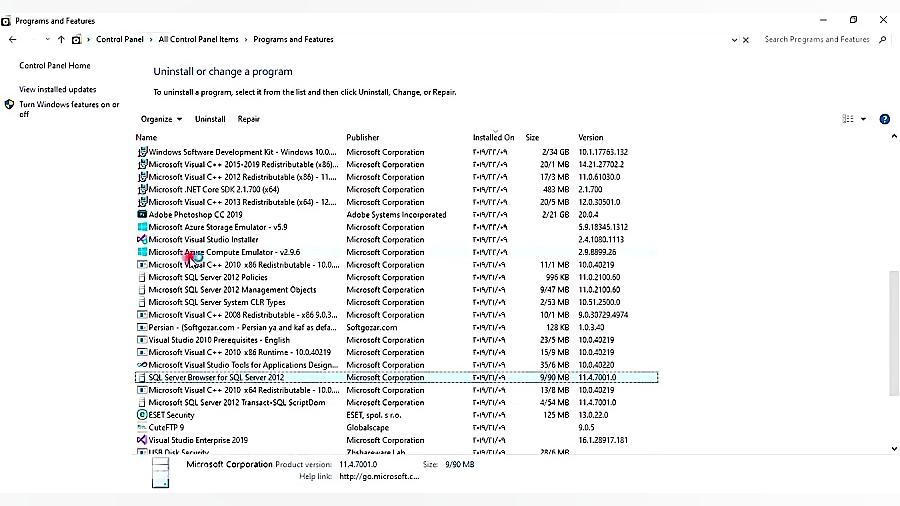Open the view options dropdown arrow

click(863, 119)
